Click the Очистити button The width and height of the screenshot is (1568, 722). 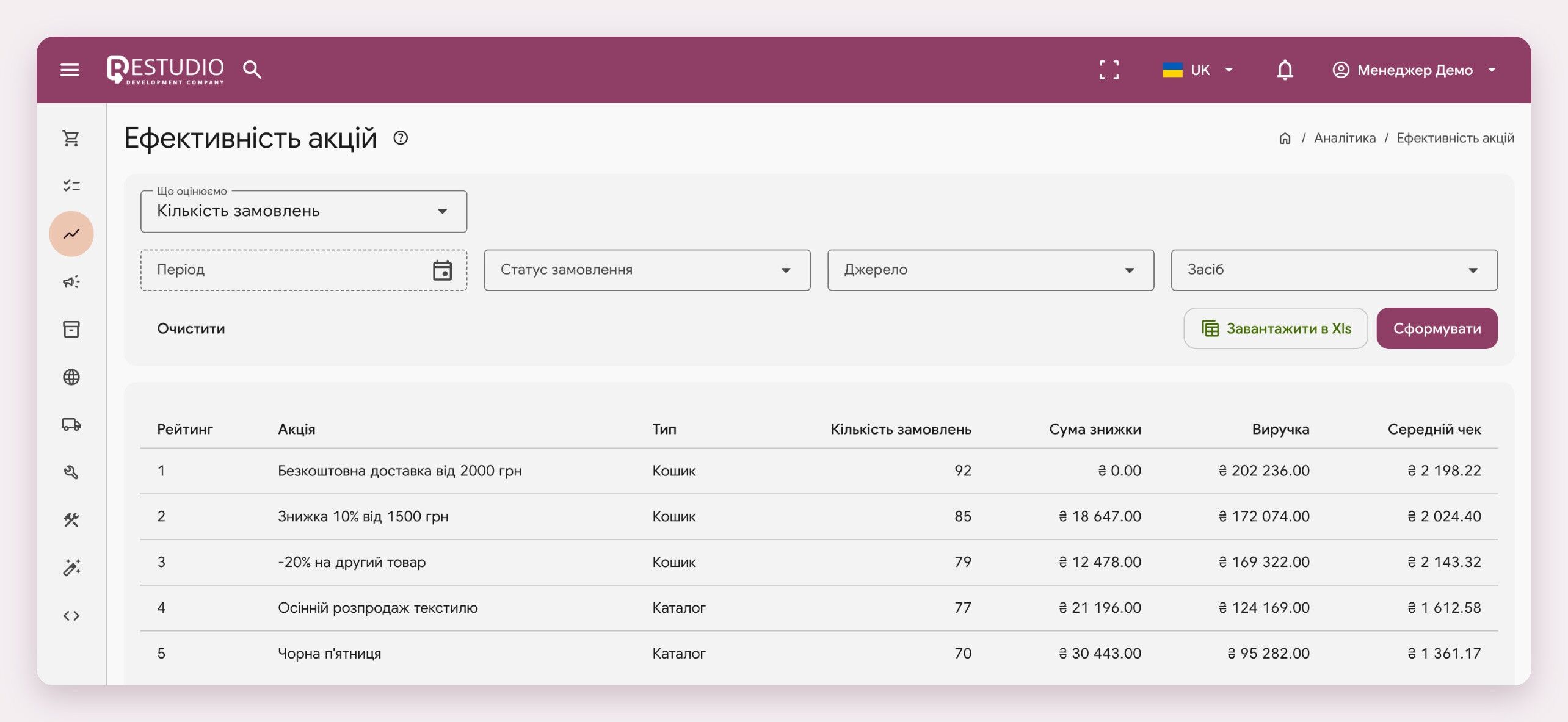[x=191, y=328]
